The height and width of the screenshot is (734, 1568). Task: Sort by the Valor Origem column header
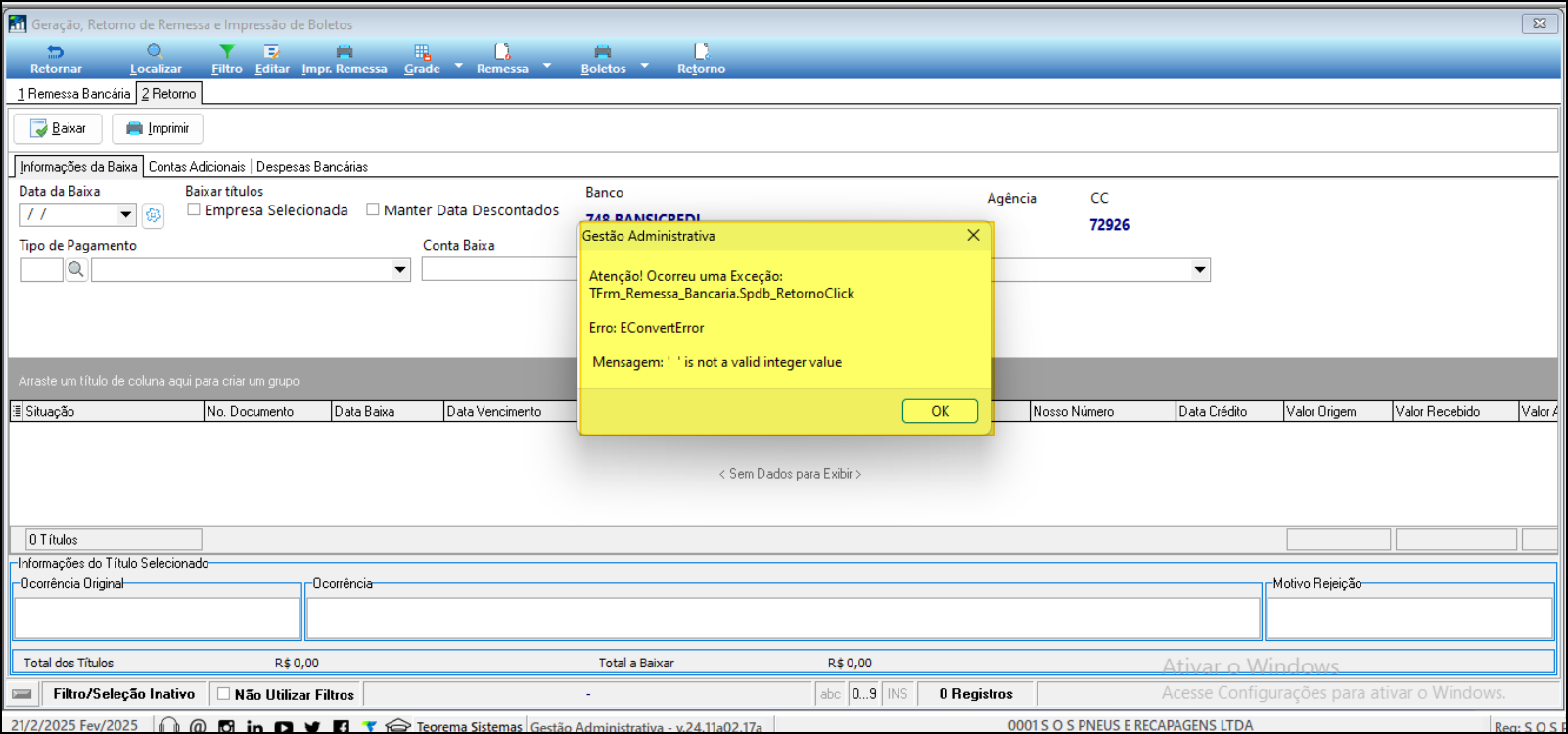(x=1338, y=412)
